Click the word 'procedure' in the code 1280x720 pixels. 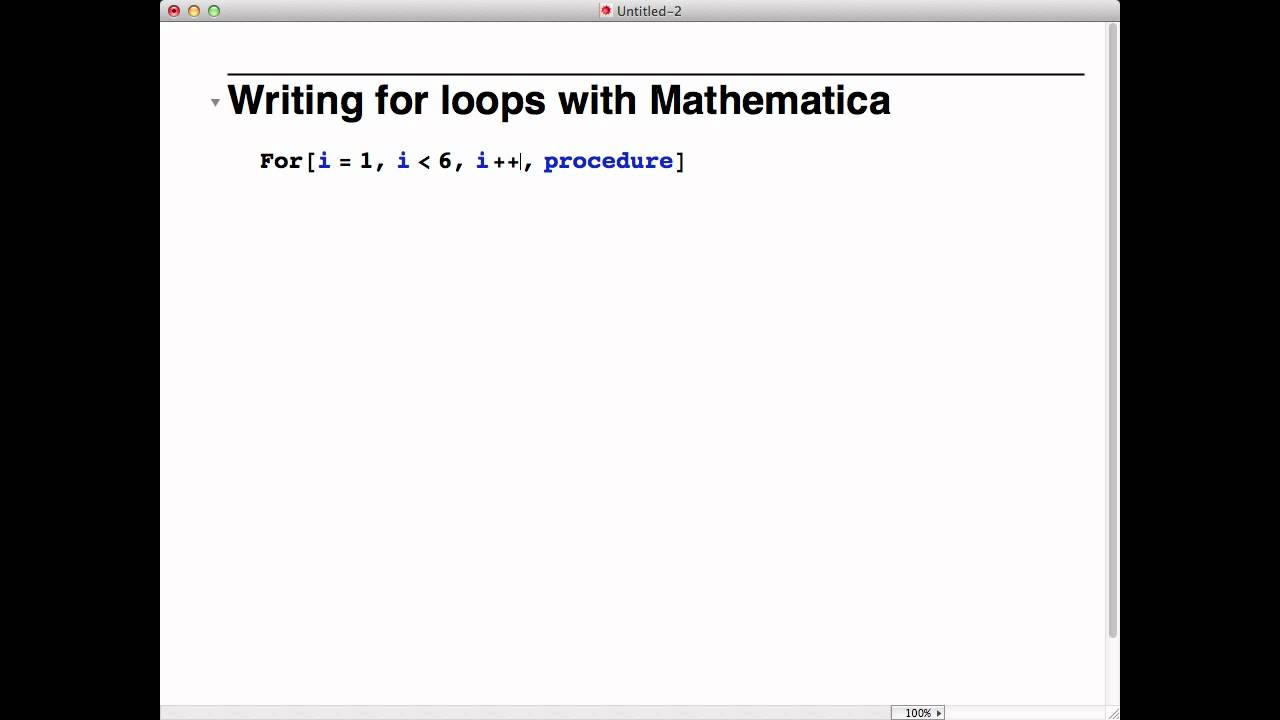[608, 161]
